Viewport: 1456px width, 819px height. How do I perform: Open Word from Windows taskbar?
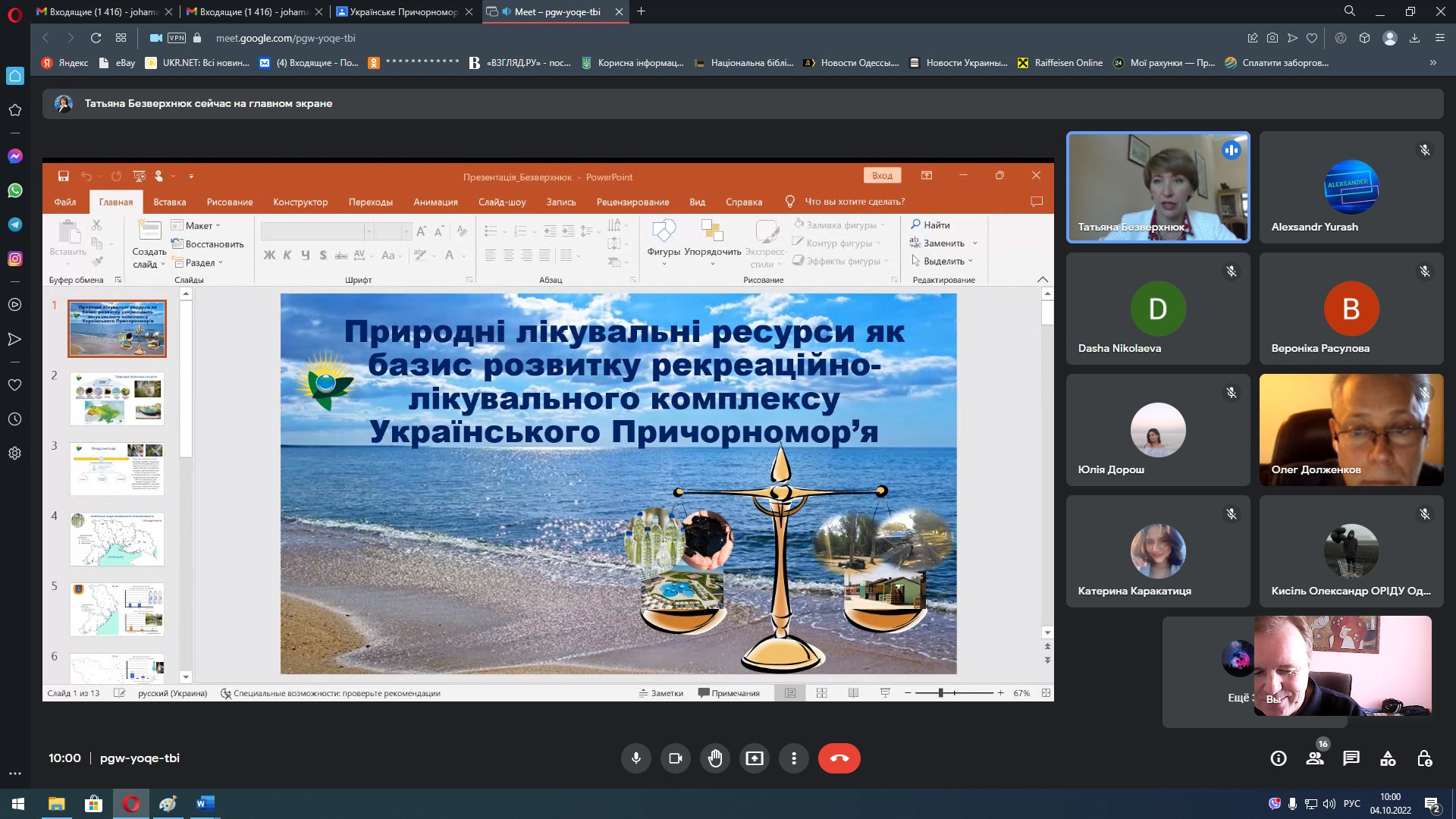[205, 804]
